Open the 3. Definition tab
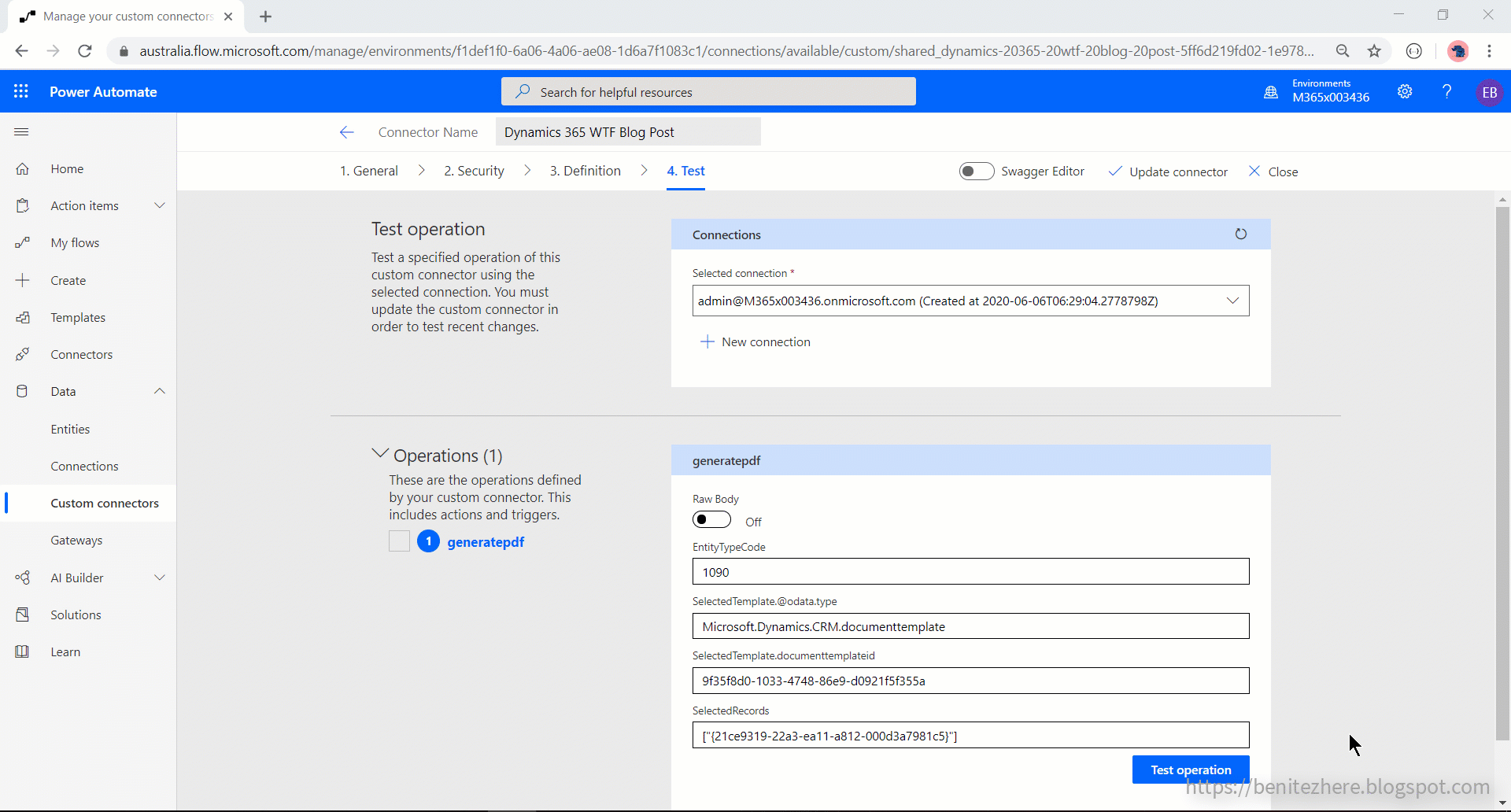 coord(585,170)
